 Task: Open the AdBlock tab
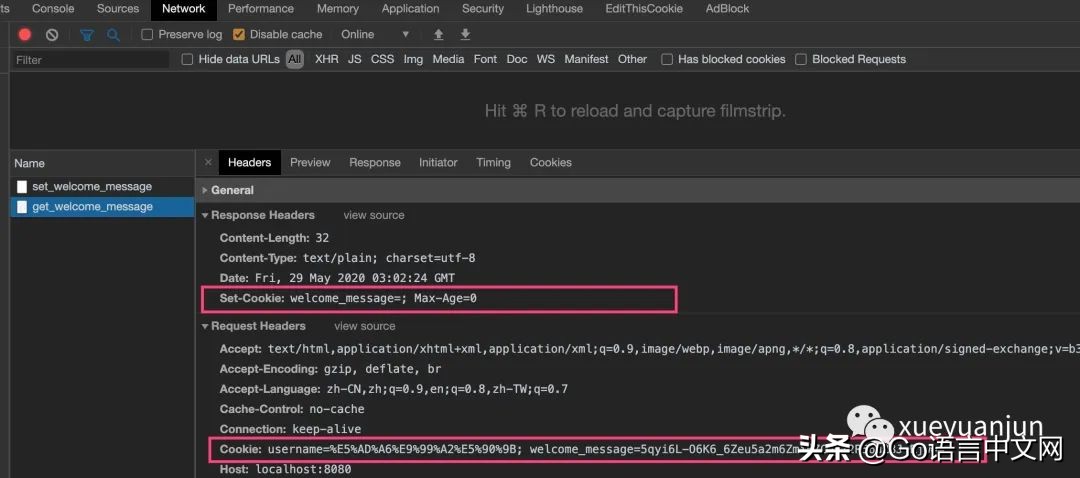pos(727,9)
